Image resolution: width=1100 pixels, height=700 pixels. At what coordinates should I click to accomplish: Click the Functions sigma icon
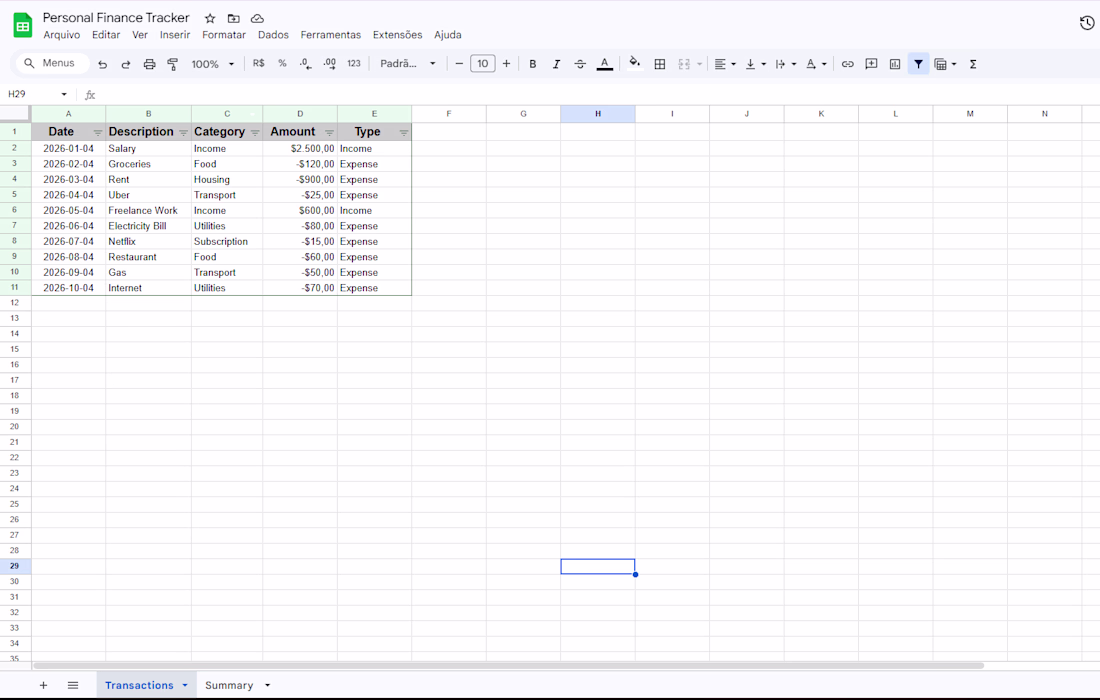pyautogui.click(x=973, y=64)
